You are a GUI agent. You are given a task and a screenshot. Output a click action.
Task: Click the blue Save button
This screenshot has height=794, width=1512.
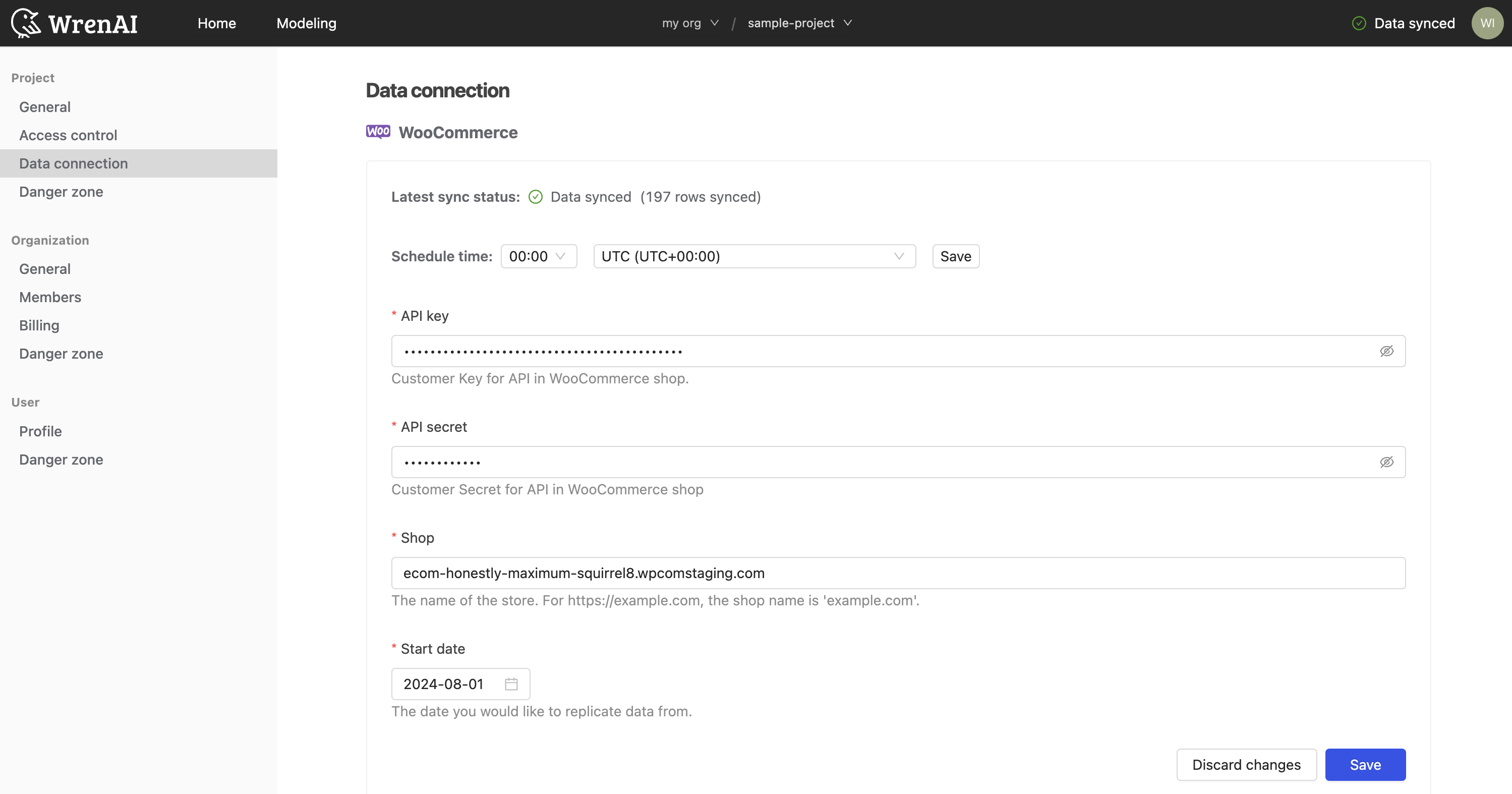(x=1365, y=765)
